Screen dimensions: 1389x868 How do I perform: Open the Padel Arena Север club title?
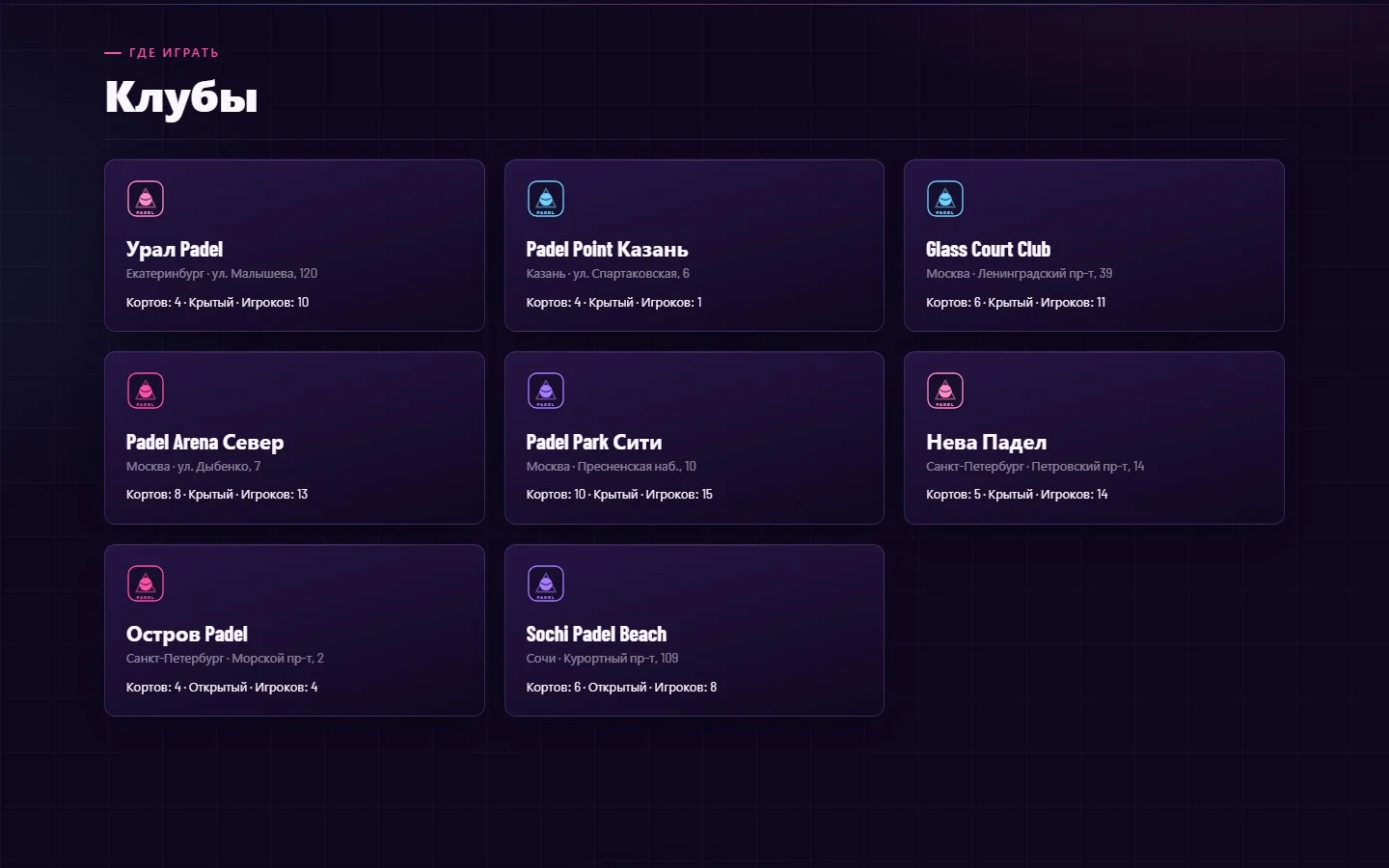[205, 443]
